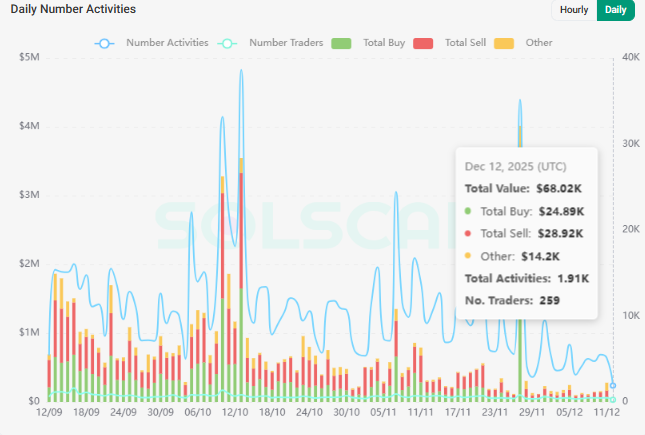Switch to the Hourly view
Image resolution: width=645 pixels, height=435 pixels.
pos(574,10)
